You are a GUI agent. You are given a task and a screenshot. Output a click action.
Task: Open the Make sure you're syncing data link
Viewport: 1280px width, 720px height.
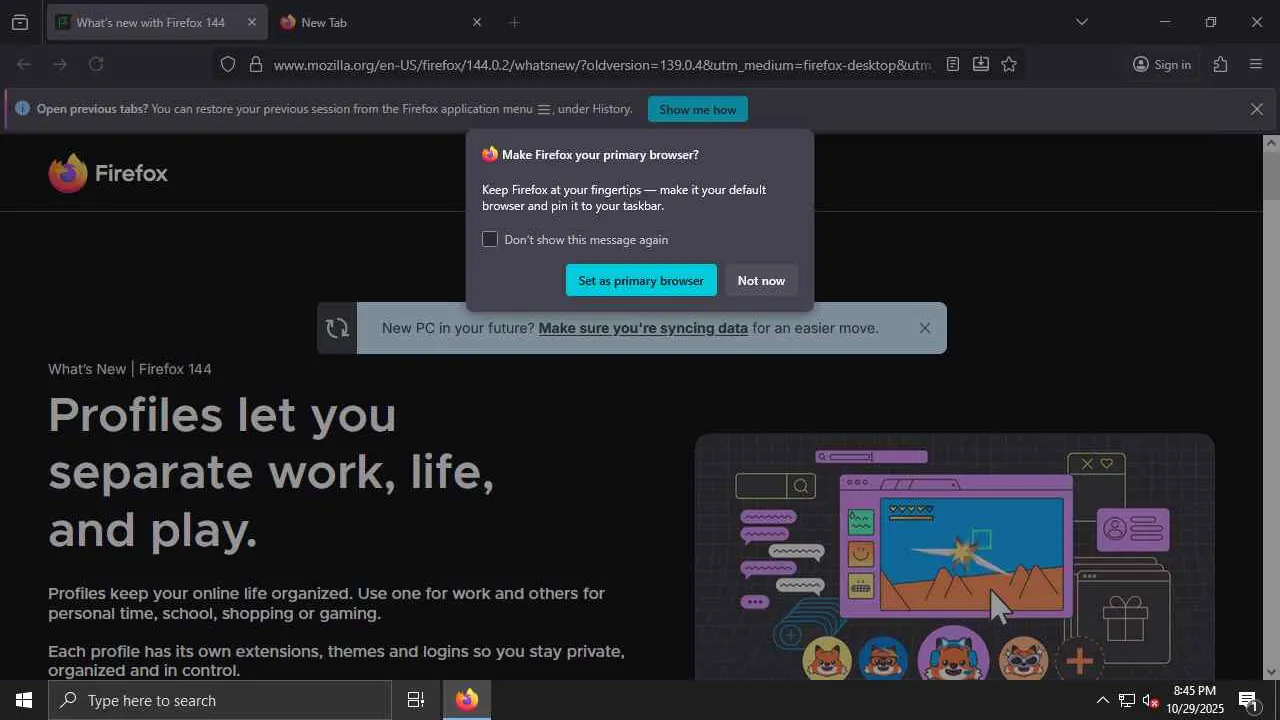[643, 328]
